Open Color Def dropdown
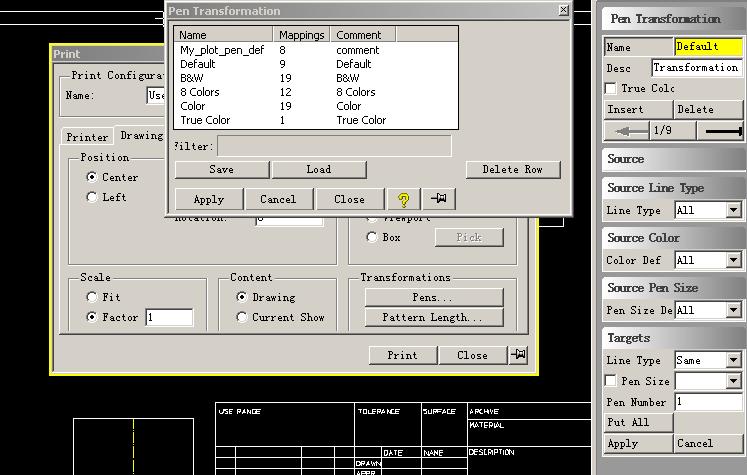The width and height of the screenshot is (747, 475). 734,260
